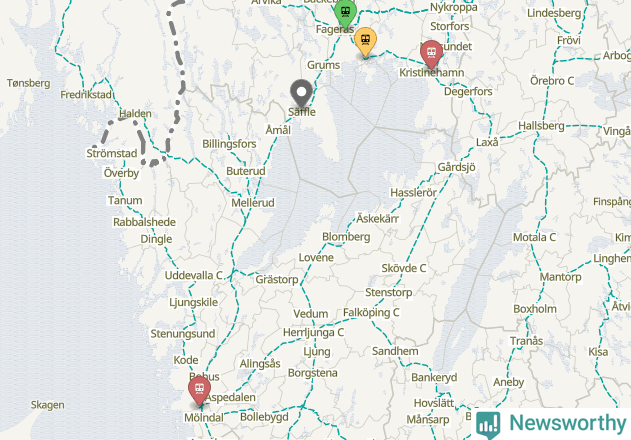Click the gray location pin at Säffle

(x=301, y=93)
